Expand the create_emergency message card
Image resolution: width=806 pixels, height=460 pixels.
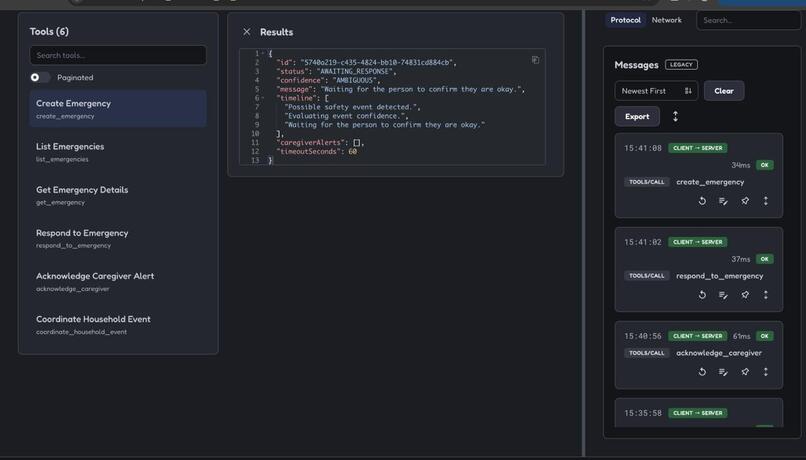766,201
